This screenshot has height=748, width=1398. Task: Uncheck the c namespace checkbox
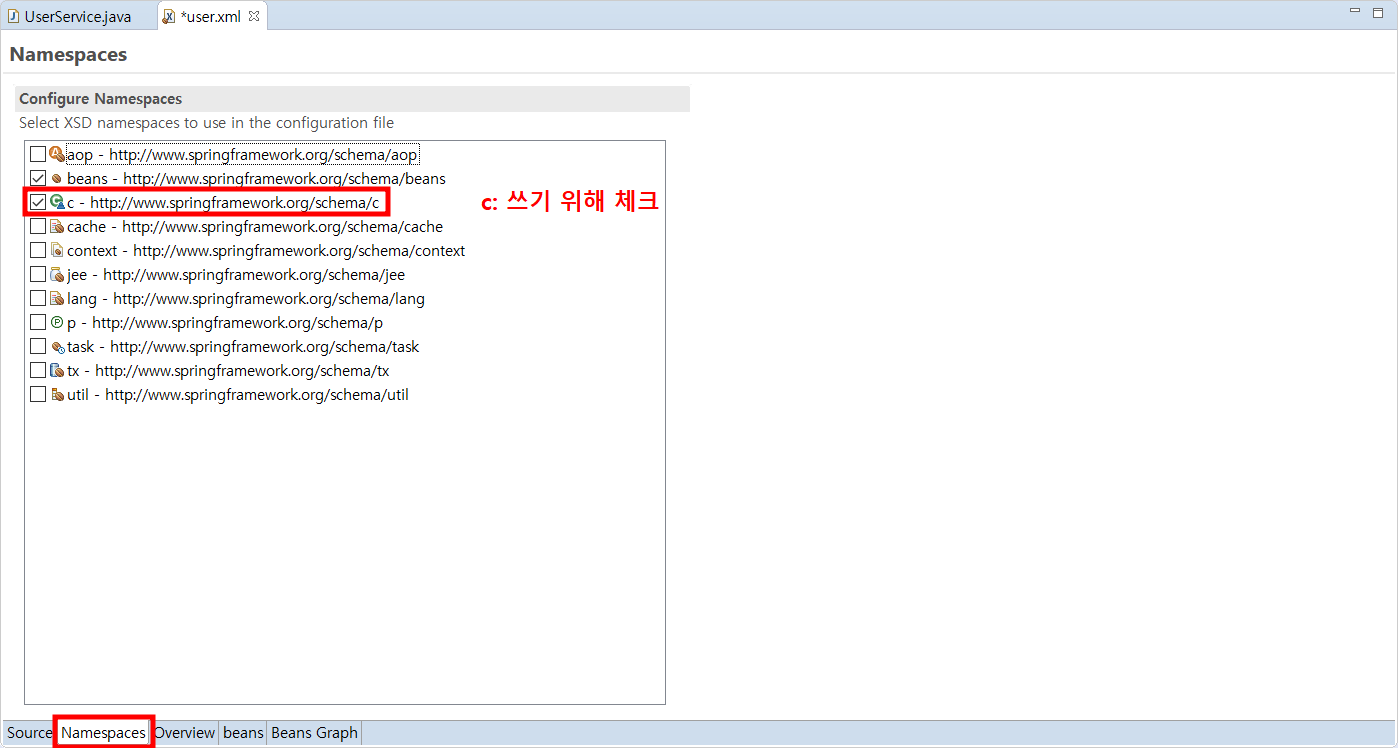pos(38,203)
